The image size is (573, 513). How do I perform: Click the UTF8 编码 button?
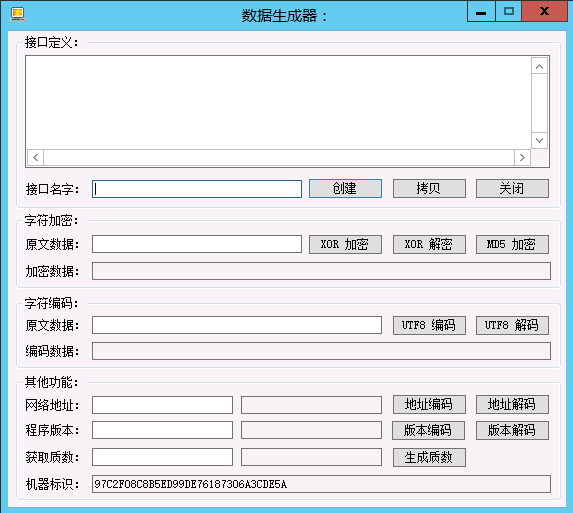pyautogui.click(x=429, y=325)
